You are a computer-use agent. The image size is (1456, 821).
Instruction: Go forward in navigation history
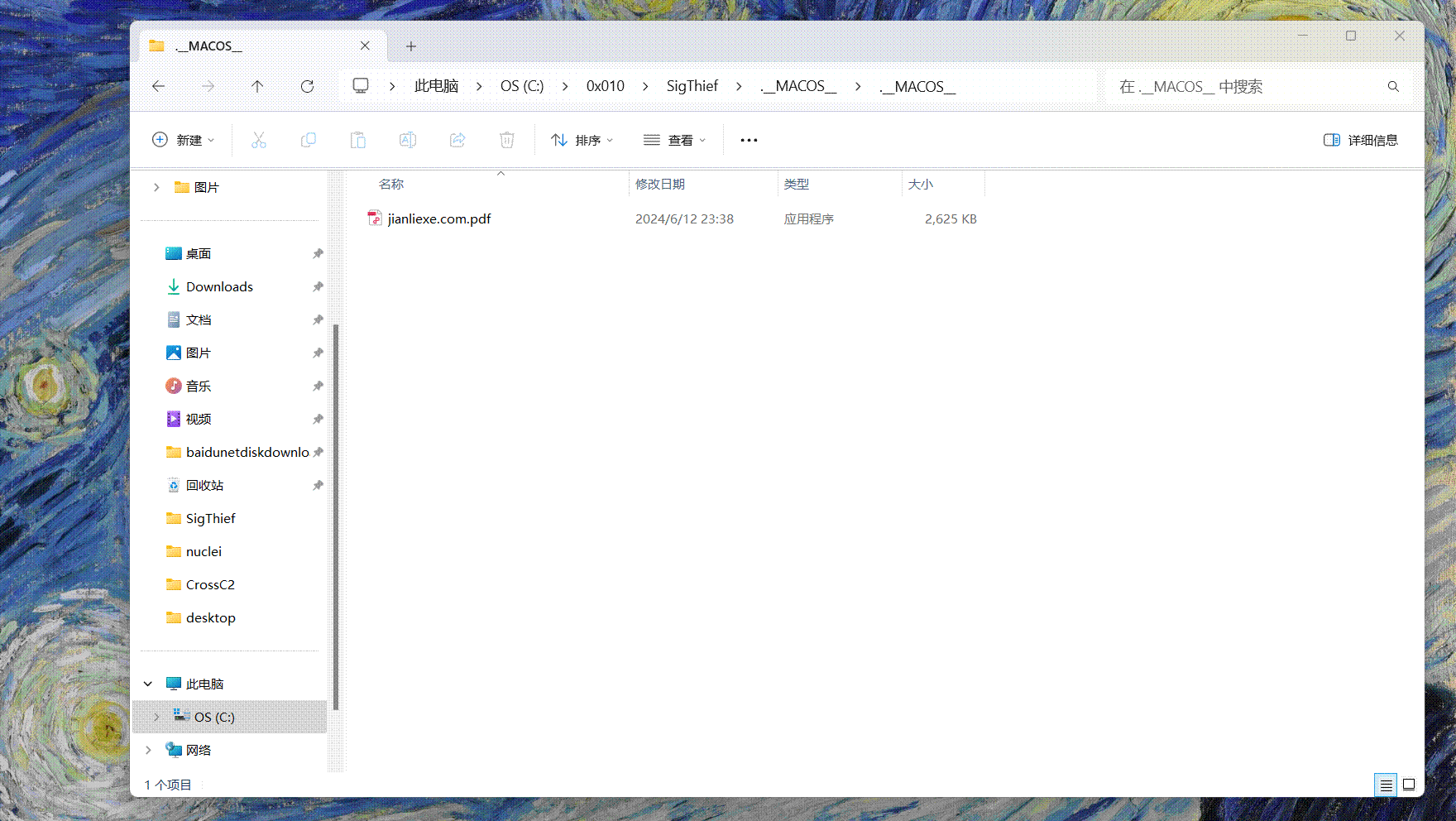[x=208, y=86]
